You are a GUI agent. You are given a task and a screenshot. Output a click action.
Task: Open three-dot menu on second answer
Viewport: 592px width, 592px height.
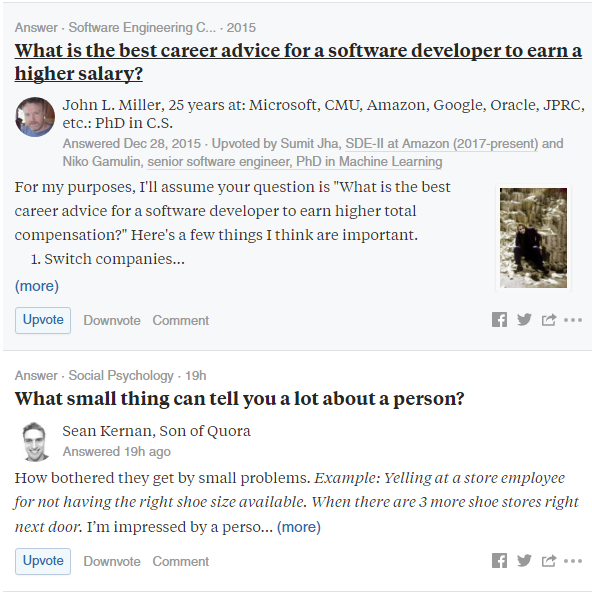(573, 561)
